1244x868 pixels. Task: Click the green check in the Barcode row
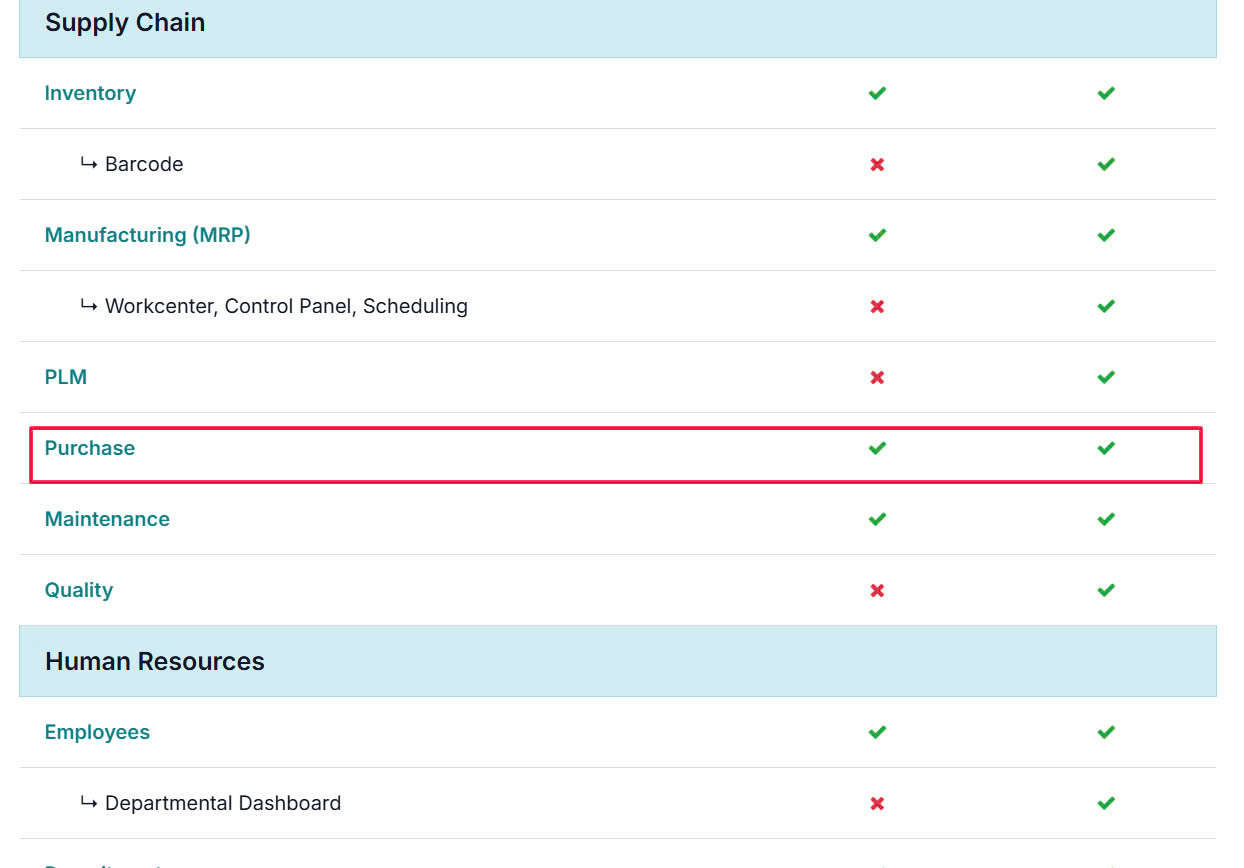tap(1106, 164)
